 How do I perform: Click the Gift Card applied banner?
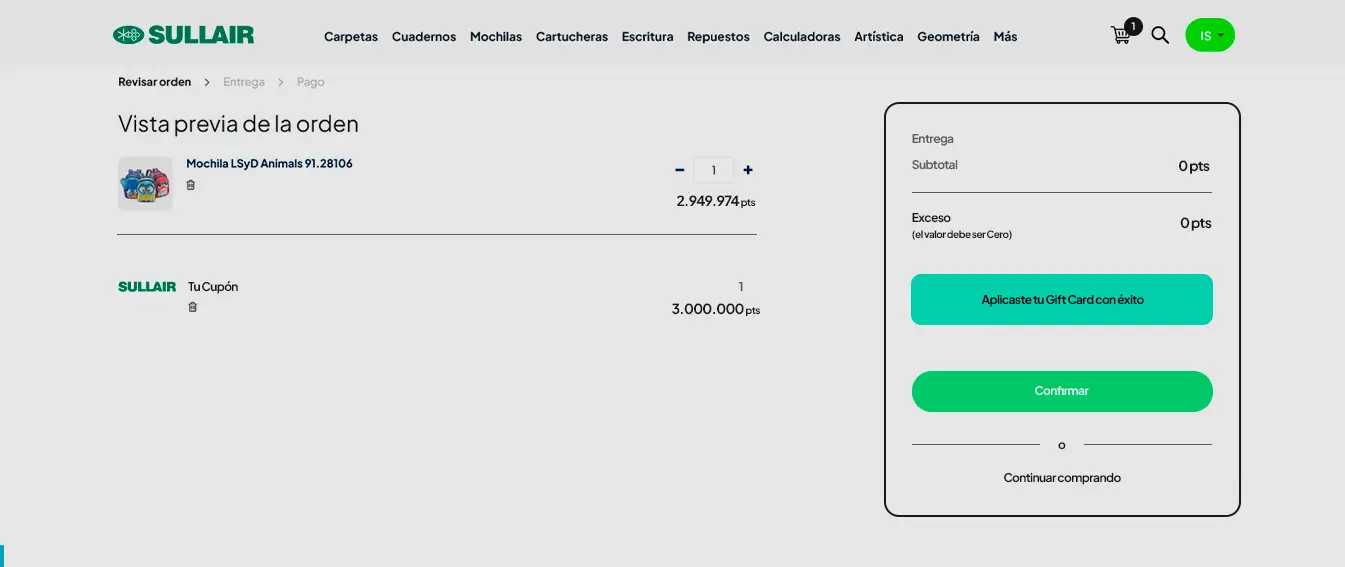click(x=1061, y=299)
